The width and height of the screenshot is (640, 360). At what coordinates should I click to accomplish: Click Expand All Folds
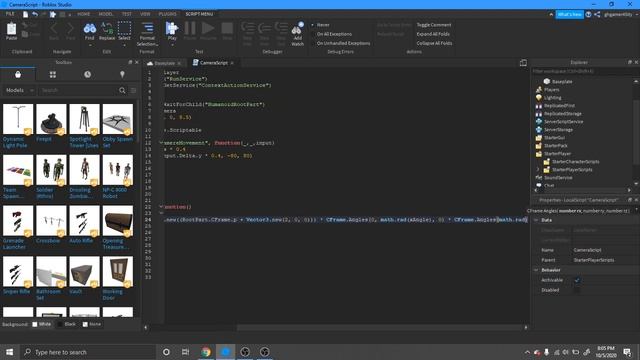pyautogui.click(x=433, y=34)
